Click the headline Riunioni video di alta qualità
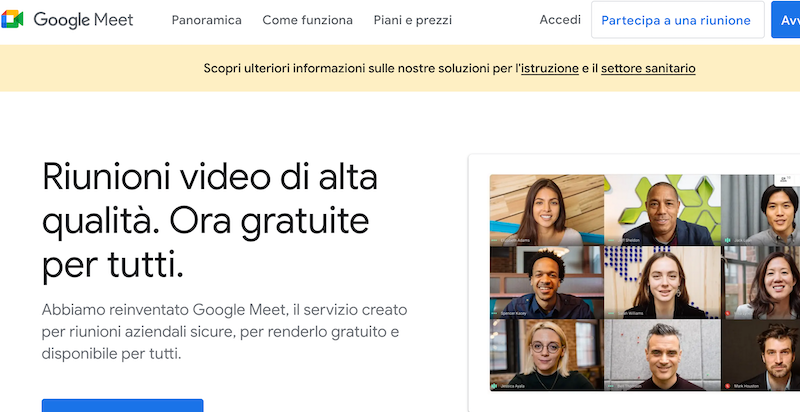Image resolution: width=800 pixels, height=412 pixels. (210, 221)
